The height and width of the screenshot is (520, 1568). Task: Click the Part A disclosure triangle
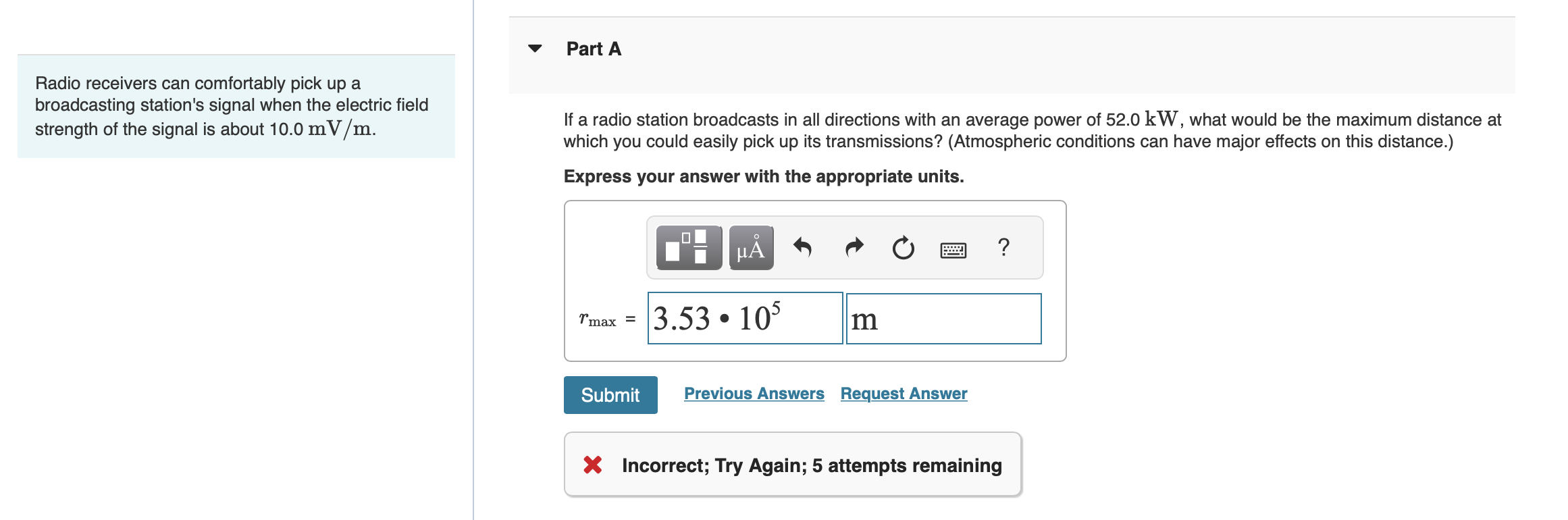click(x=534, y=48)
